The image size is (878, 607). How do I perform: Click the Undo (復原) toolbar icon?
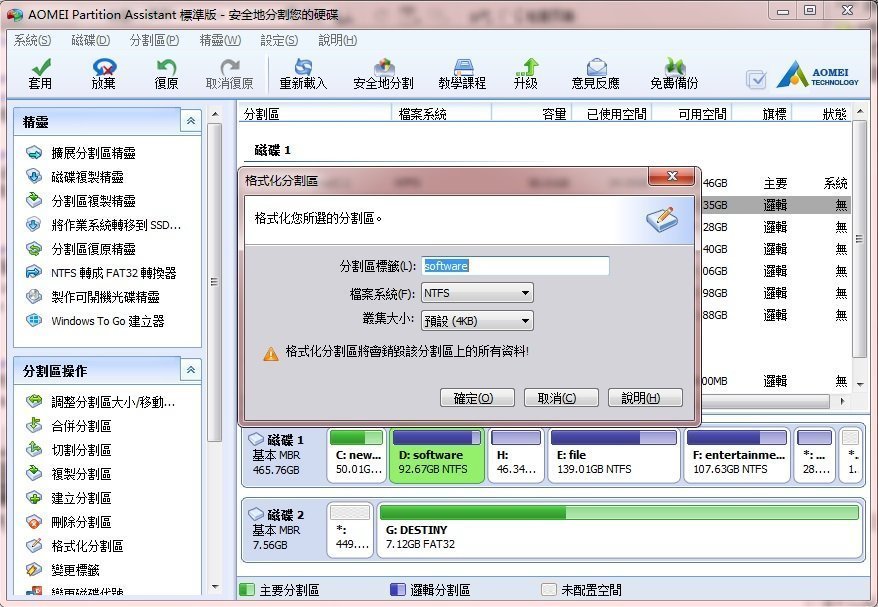[x=166, y=68]
